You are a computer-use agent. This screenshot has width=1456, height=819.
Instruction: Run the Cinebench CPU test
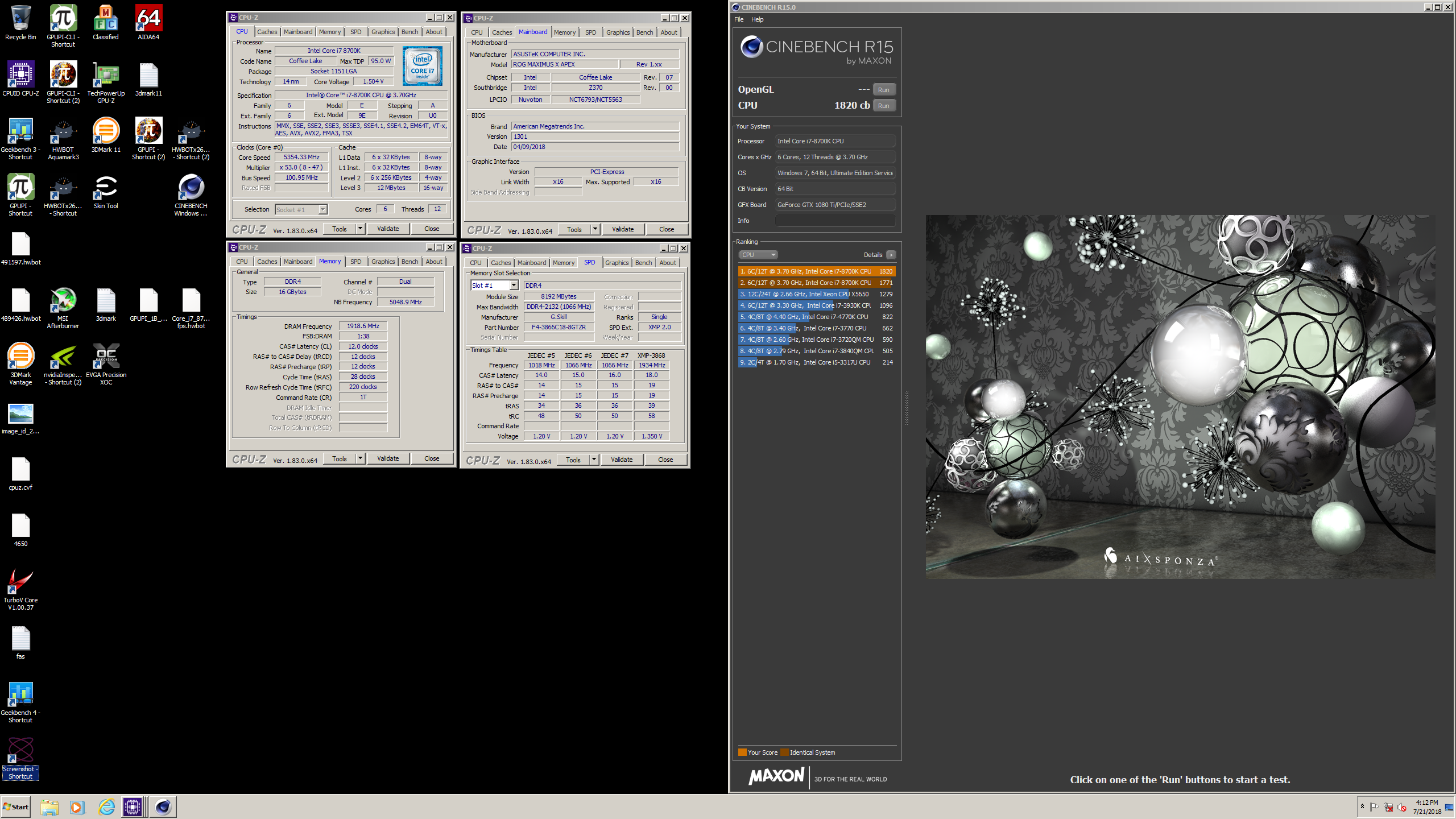883,106
